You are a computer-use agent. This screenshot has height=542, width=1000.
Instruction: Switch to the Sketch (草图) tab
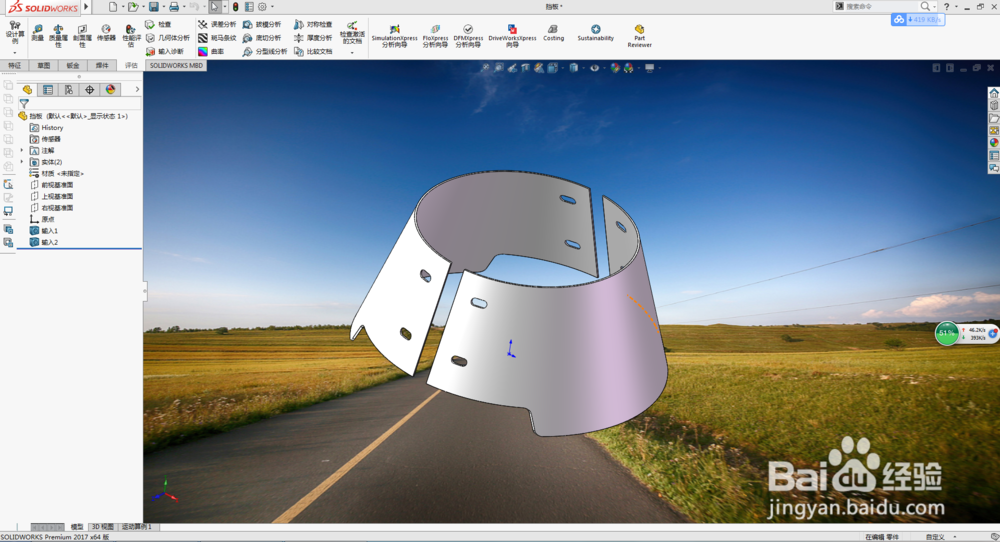[43, 65]
